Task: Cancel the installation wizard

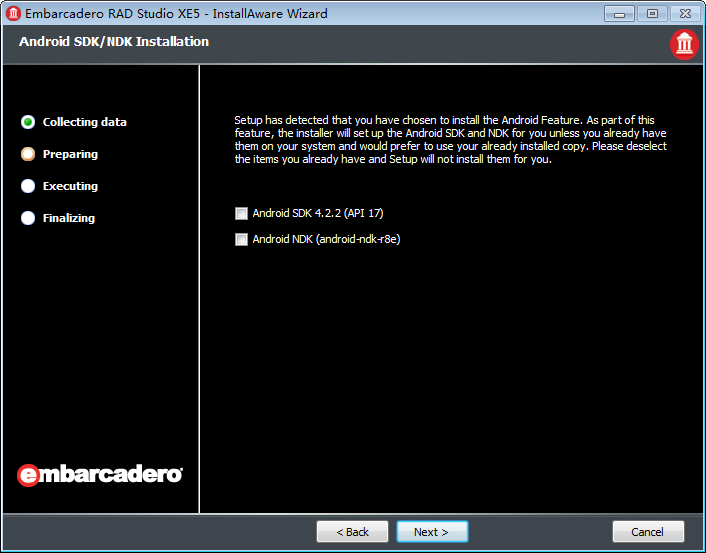Action: (648, 532)
